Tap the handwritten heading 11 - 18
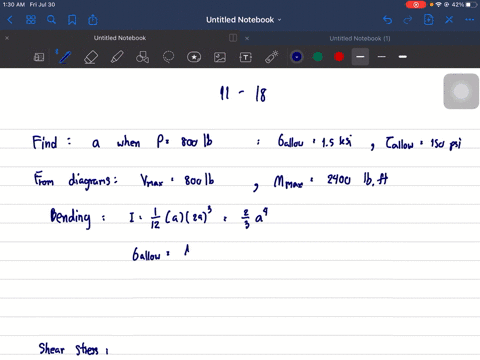Image resolution: width=480 pixels, height=360 pixels. (243, 93)
